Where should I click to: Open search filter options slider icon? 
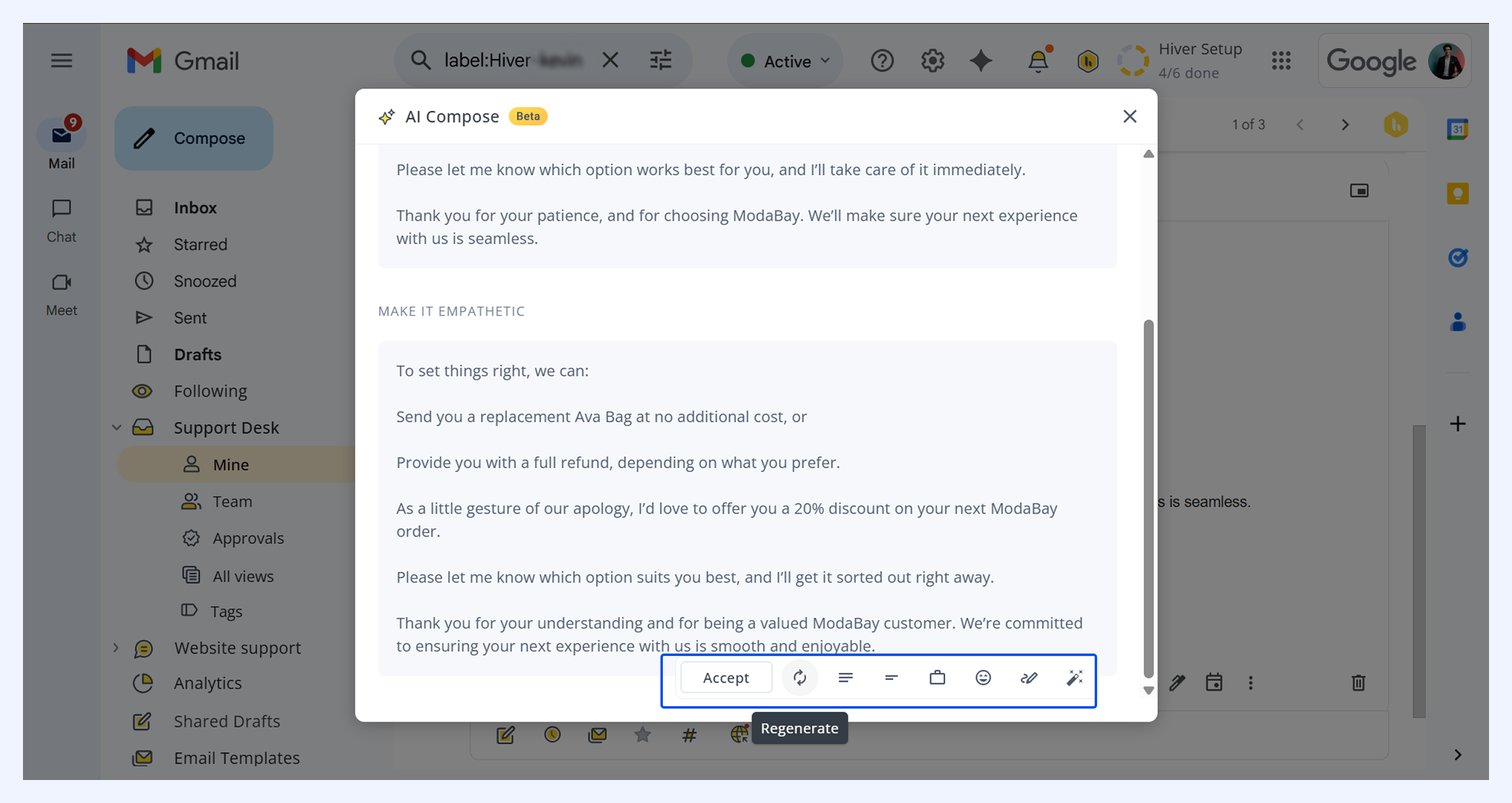(660, 61)
